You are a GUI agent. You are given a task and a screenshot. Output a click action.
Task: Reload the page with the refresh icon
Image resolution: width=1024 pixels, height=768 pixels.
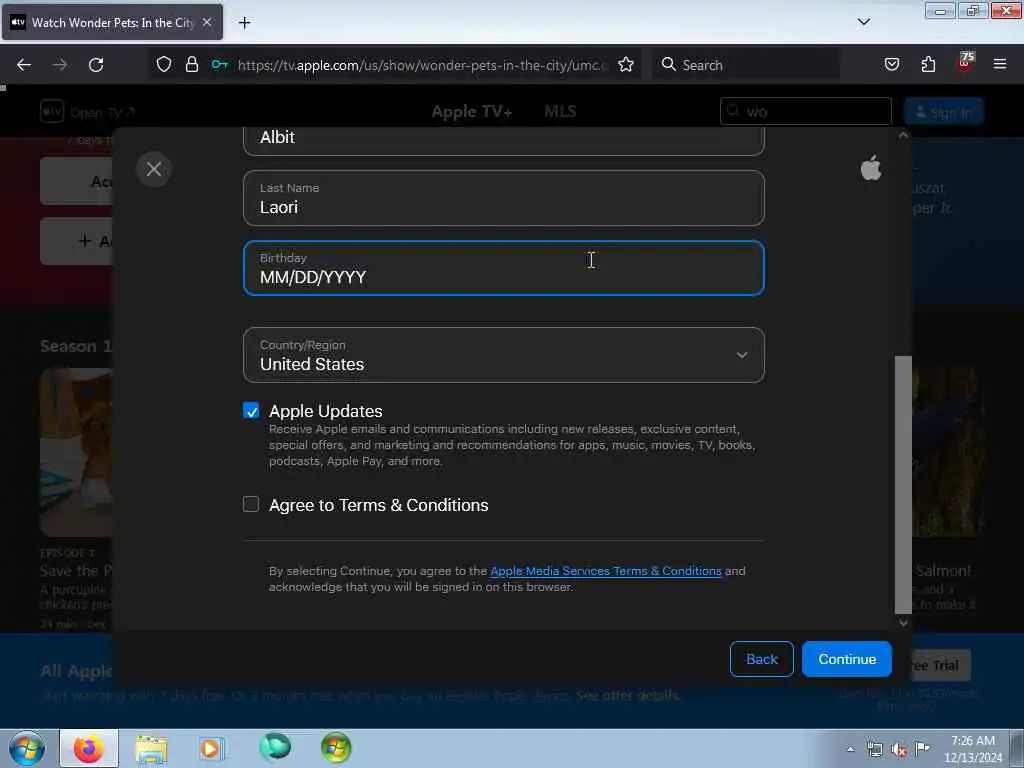[96, 65]
